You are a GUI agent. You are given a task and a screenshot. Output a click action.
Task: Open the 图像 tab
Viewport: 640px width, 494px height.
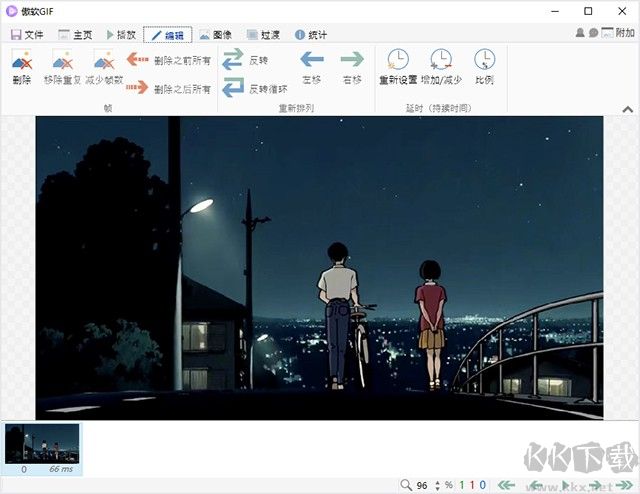coord(216,35)
